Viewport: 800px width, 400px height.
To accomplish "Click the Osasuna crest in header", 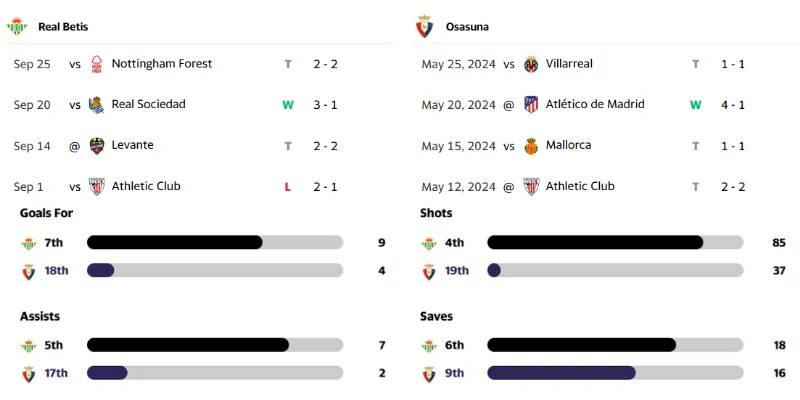I will tap(424, 26).
